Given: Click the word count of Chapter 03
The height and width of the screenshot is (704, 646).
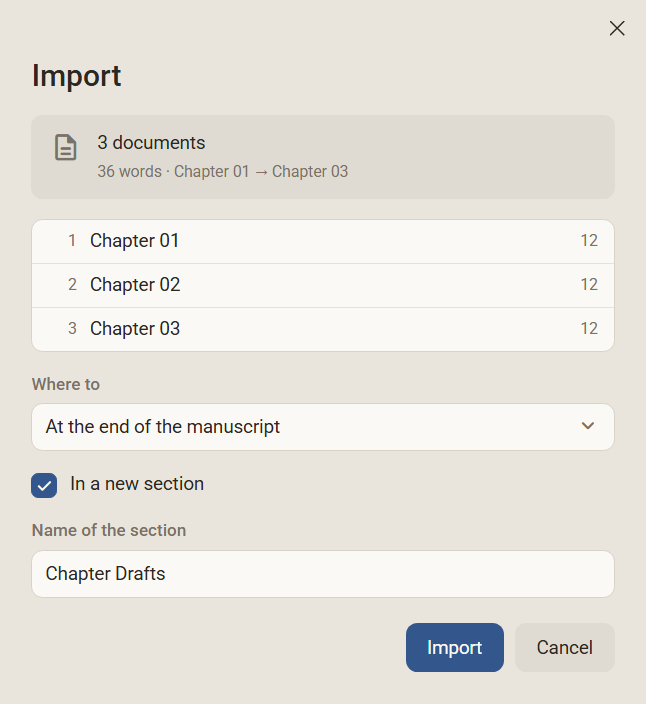Looking at the screenshot, I should 589,329.
